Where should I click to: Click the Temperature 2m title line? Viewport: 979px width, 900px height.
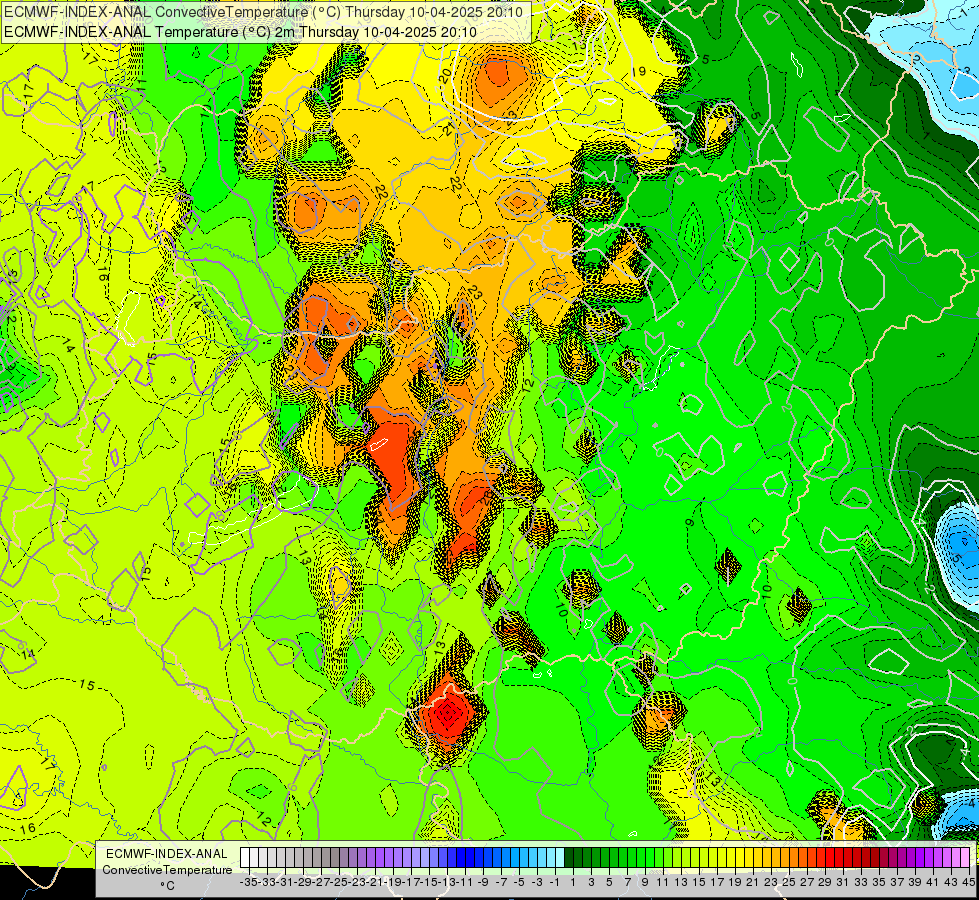coord(240,32)
